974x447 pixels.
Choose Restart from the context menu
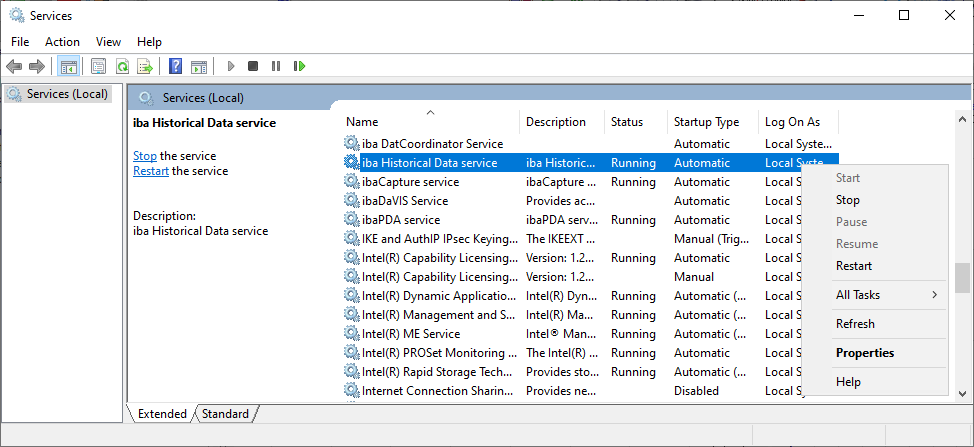click(854, 266)
